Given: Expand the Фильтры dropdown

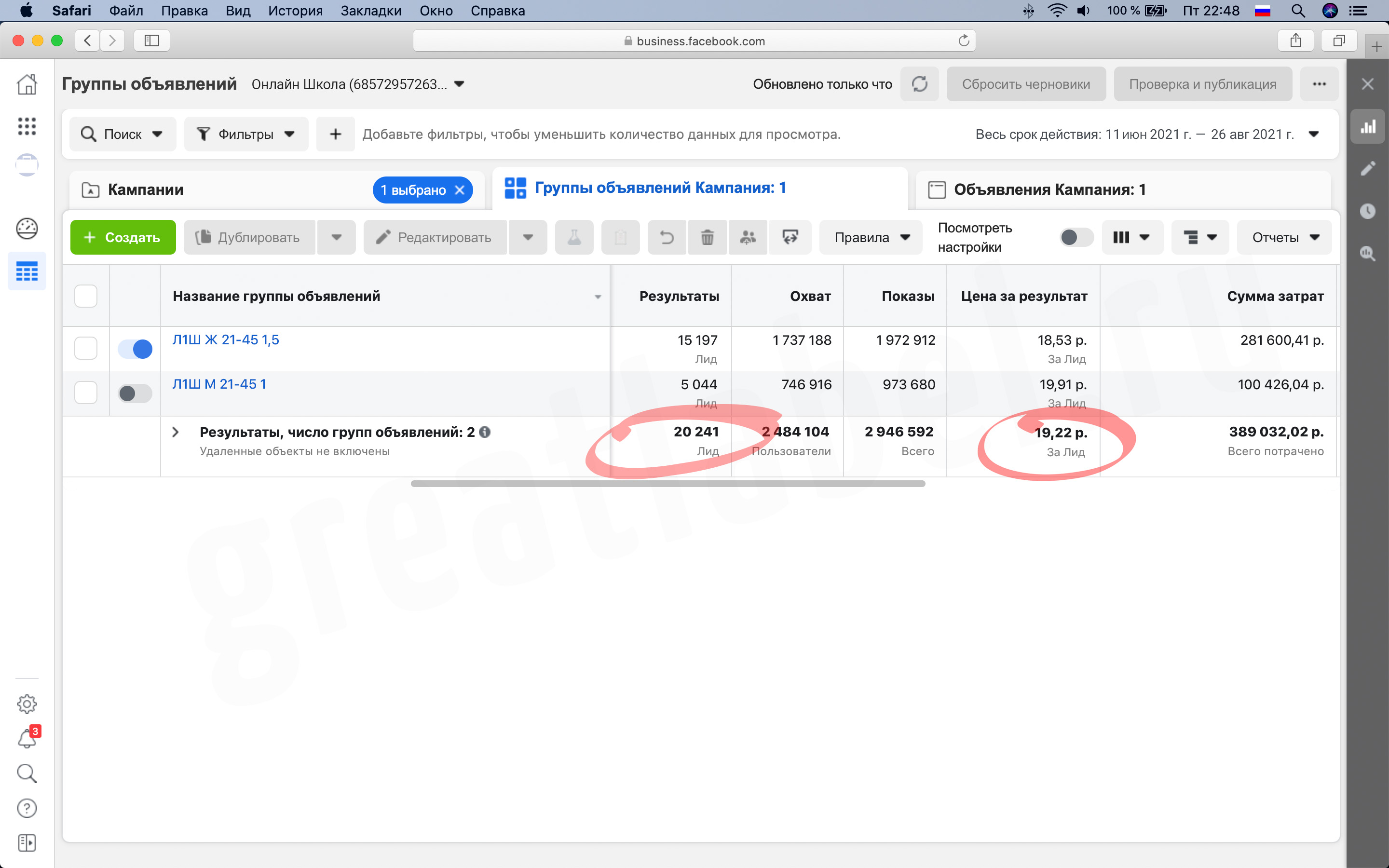Looking at the screenshot, I should pos(246,135).
